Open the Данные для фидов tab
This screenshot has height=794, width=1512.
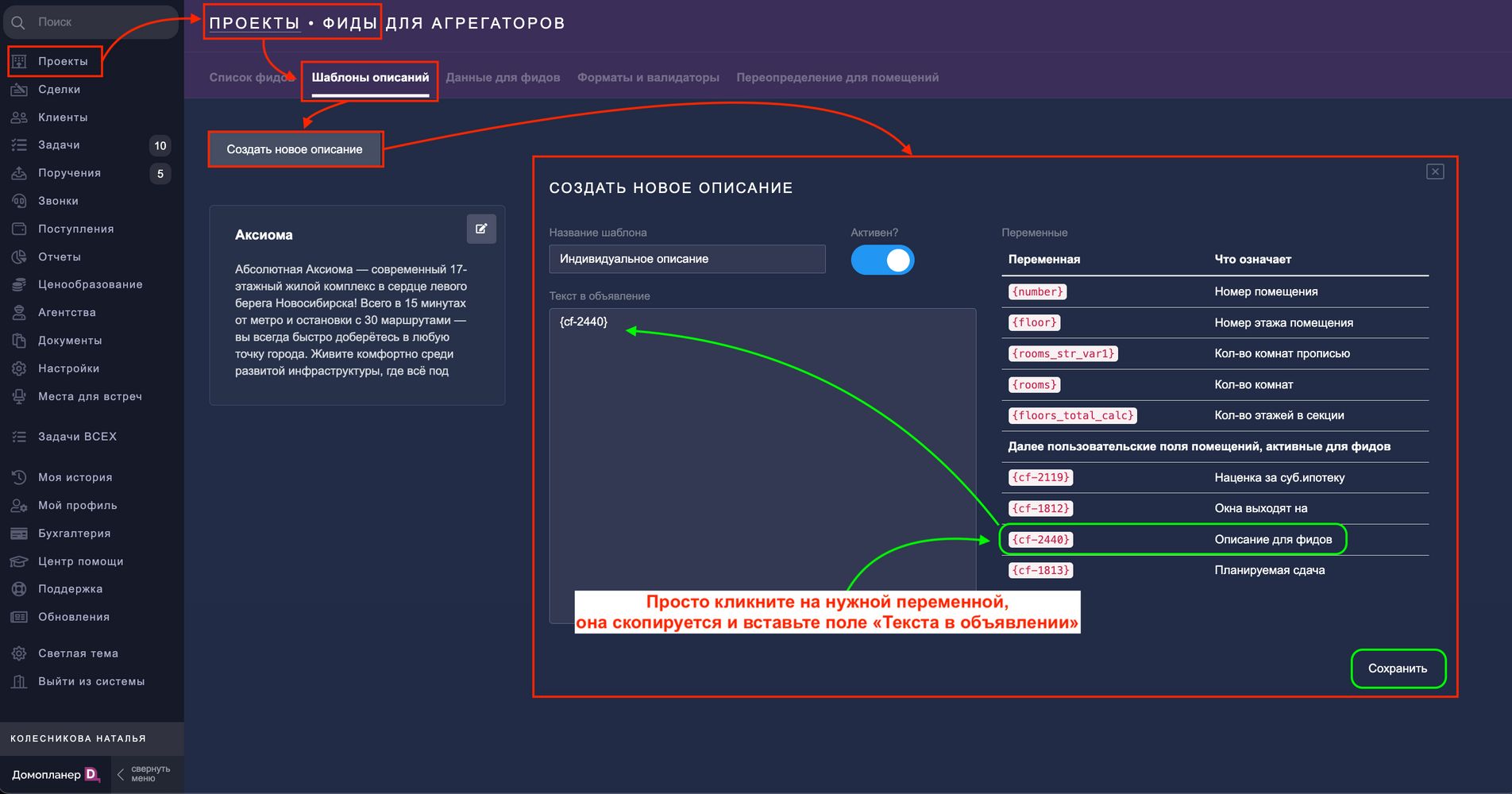point(503,77)
